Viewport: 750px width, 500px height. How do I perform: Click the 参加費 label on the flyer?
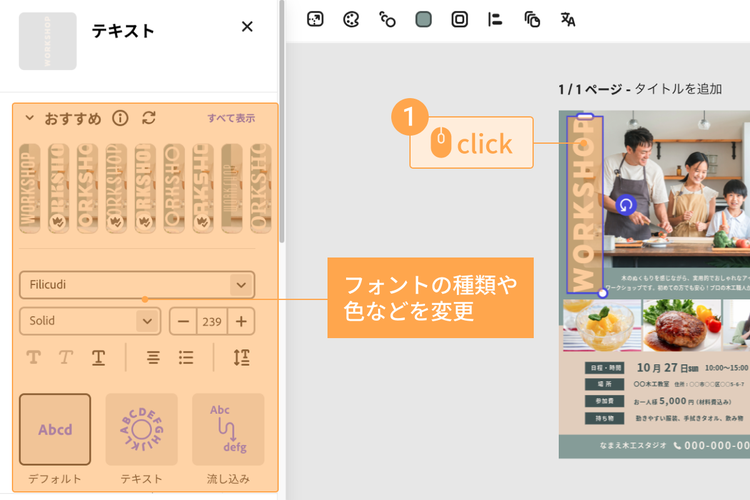[605, 401]
